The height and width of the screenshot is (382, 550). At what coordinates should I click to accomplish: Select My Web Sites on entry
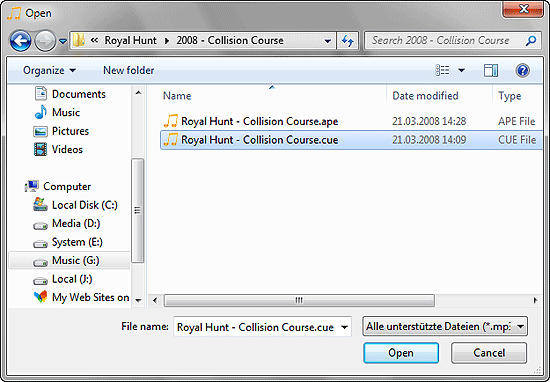[x=90, y=297]
